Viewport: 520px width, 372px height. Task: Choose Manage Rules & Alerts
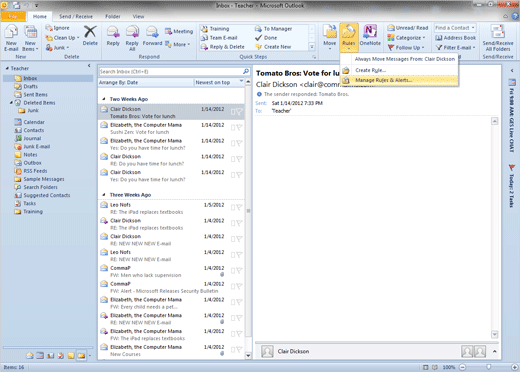399,80
